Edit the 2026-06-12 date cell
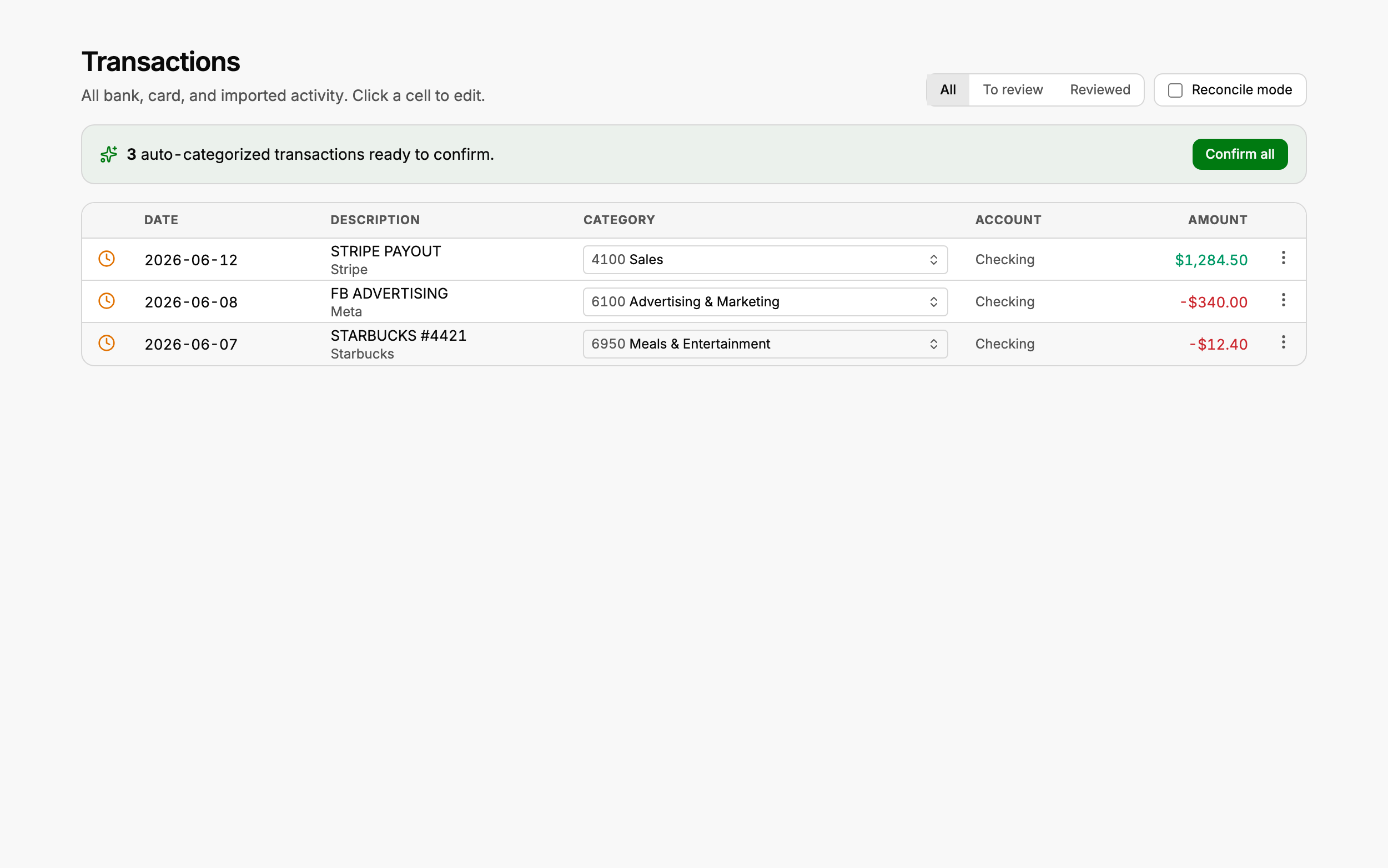Viewport: 1388px width, 868px height. click(191, 260)
